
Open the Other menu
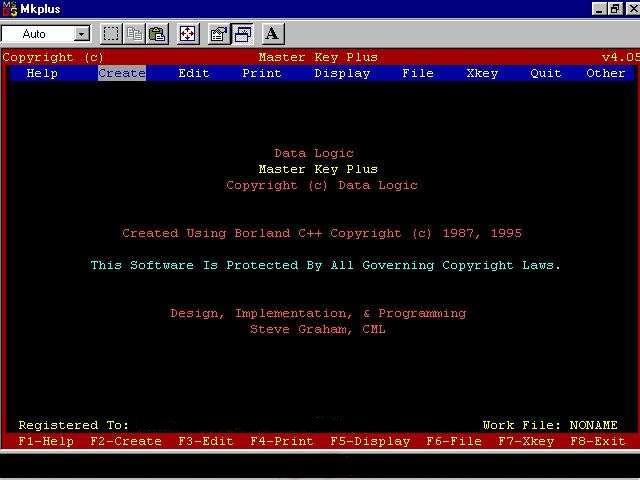point(606,73)
